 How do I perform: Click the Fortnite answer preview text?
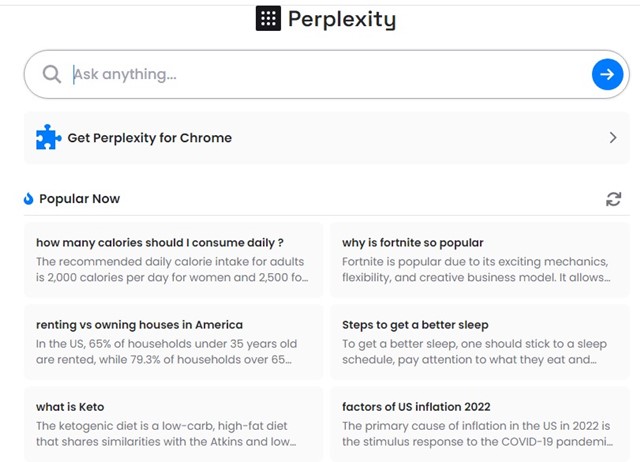(x=476, y=269)
